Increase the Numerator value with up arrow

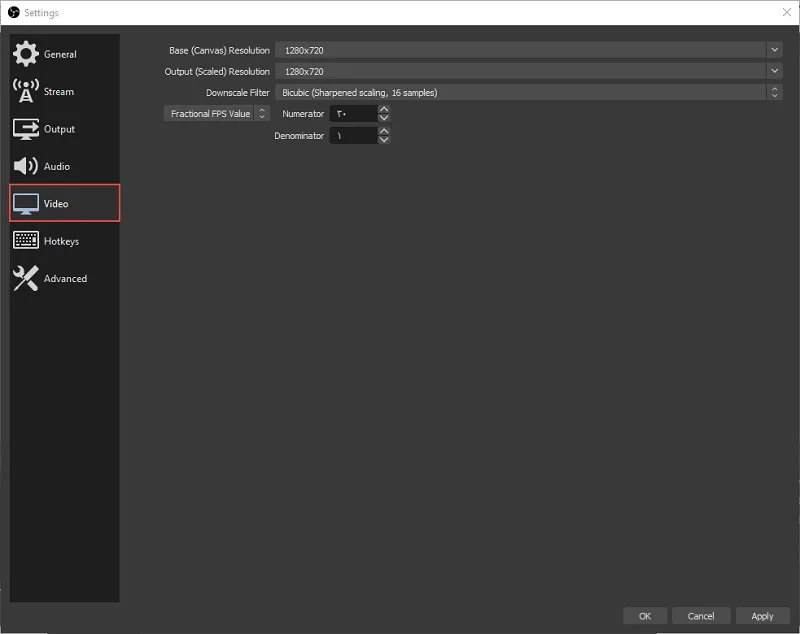384,109
